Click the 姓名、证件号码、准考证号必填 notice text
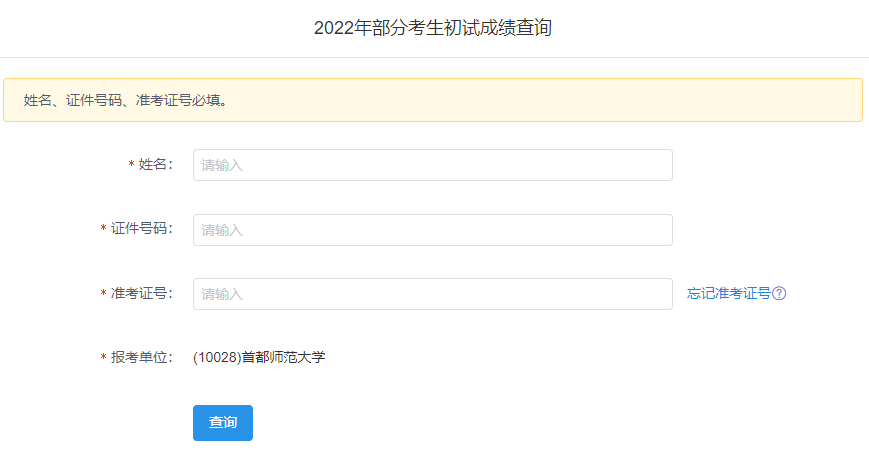 125,100
